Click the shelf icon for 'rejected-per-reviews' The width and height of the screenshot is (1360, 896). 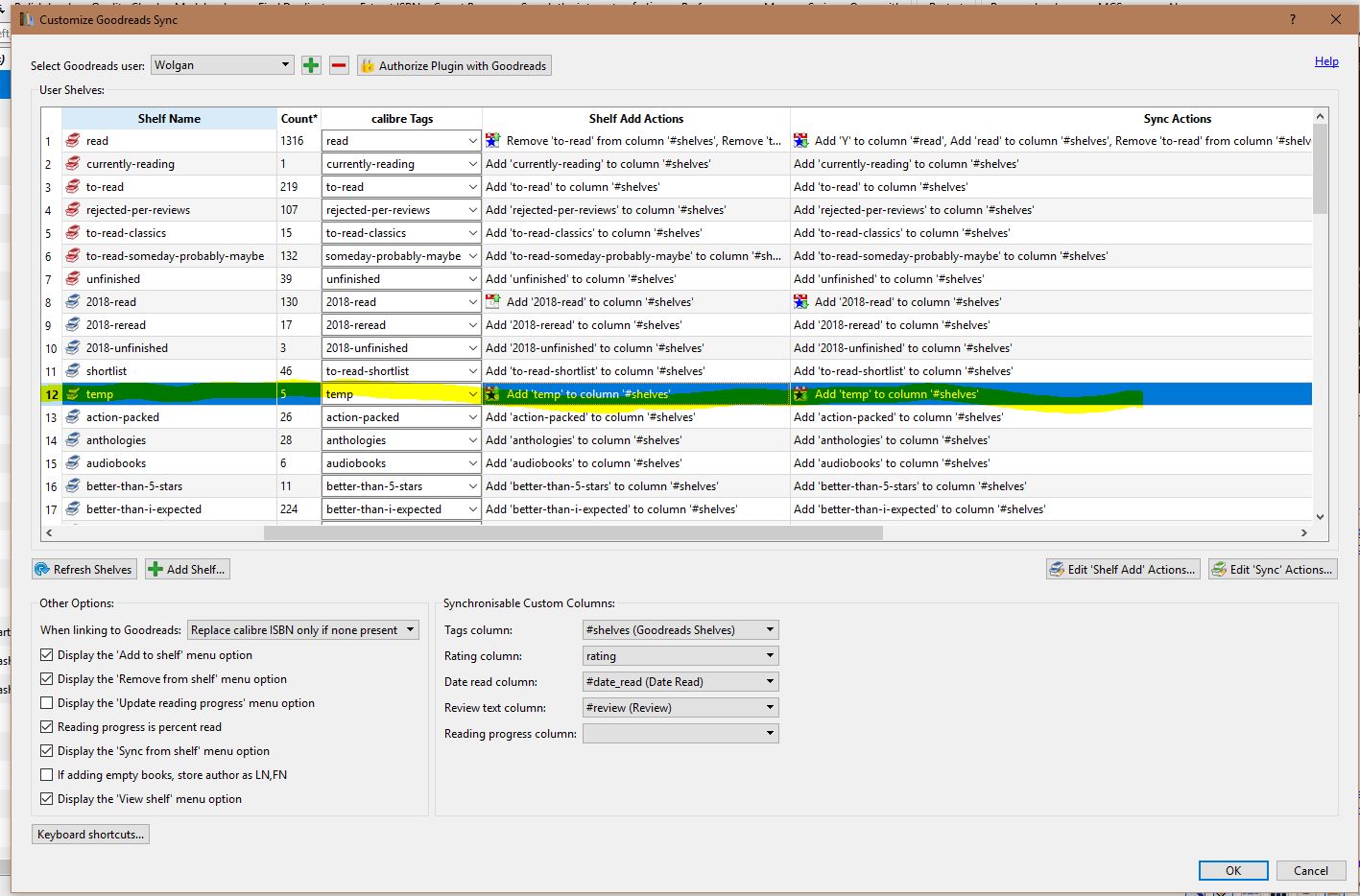(73, 210)
